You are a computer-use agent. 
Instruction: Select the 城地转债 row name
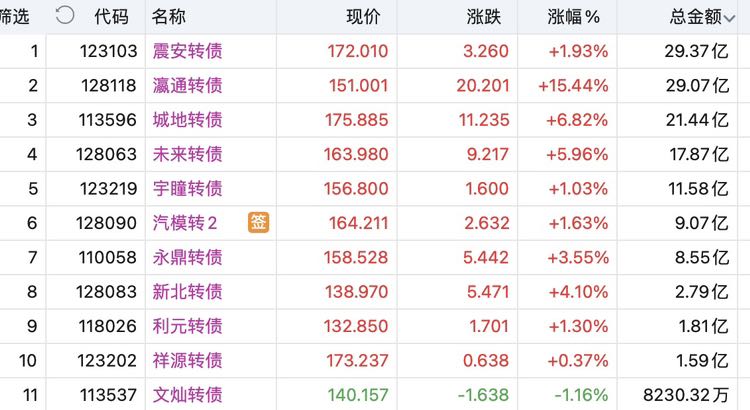[x=188, y=120]
